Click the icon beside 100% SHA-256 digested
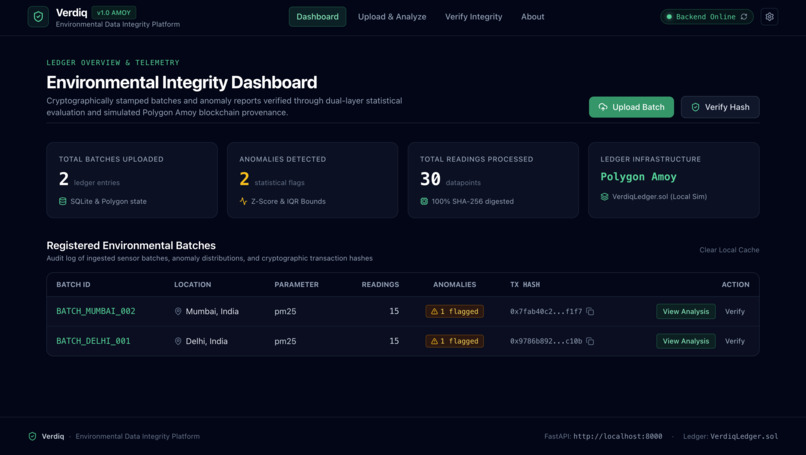Screen dimensions: 806x455 click(x=424, y=201)
